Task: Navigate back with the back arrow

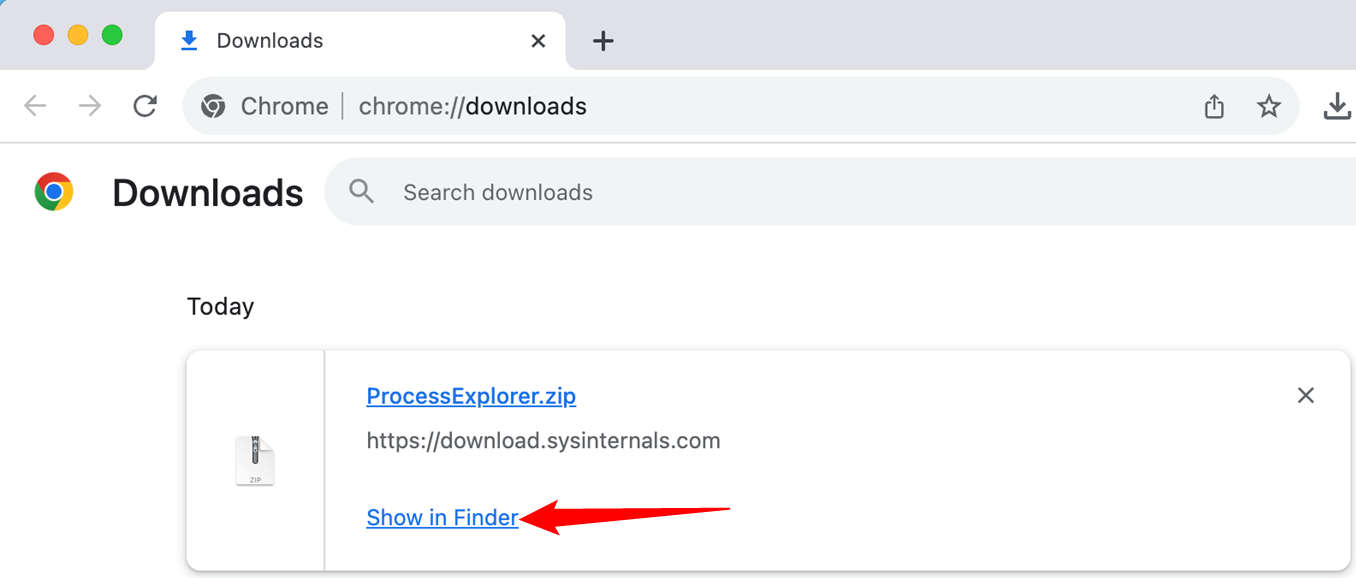Action: [34, 105]
